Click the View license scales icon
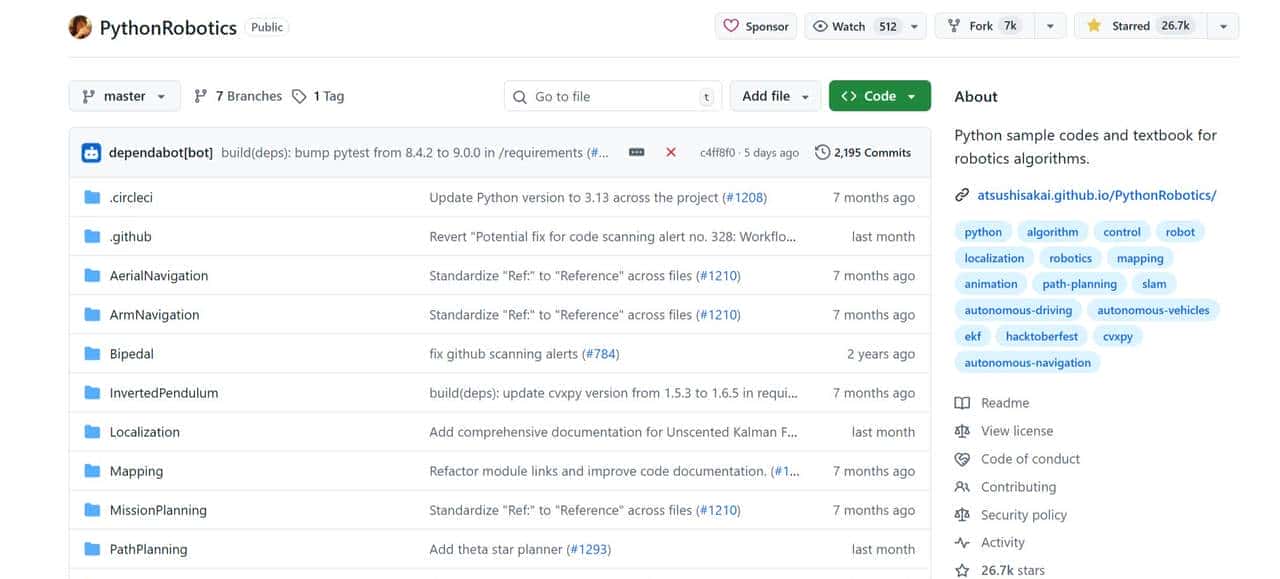This screenshot has width=1280, height=579. pyautogui.click(x=962, y=430)
